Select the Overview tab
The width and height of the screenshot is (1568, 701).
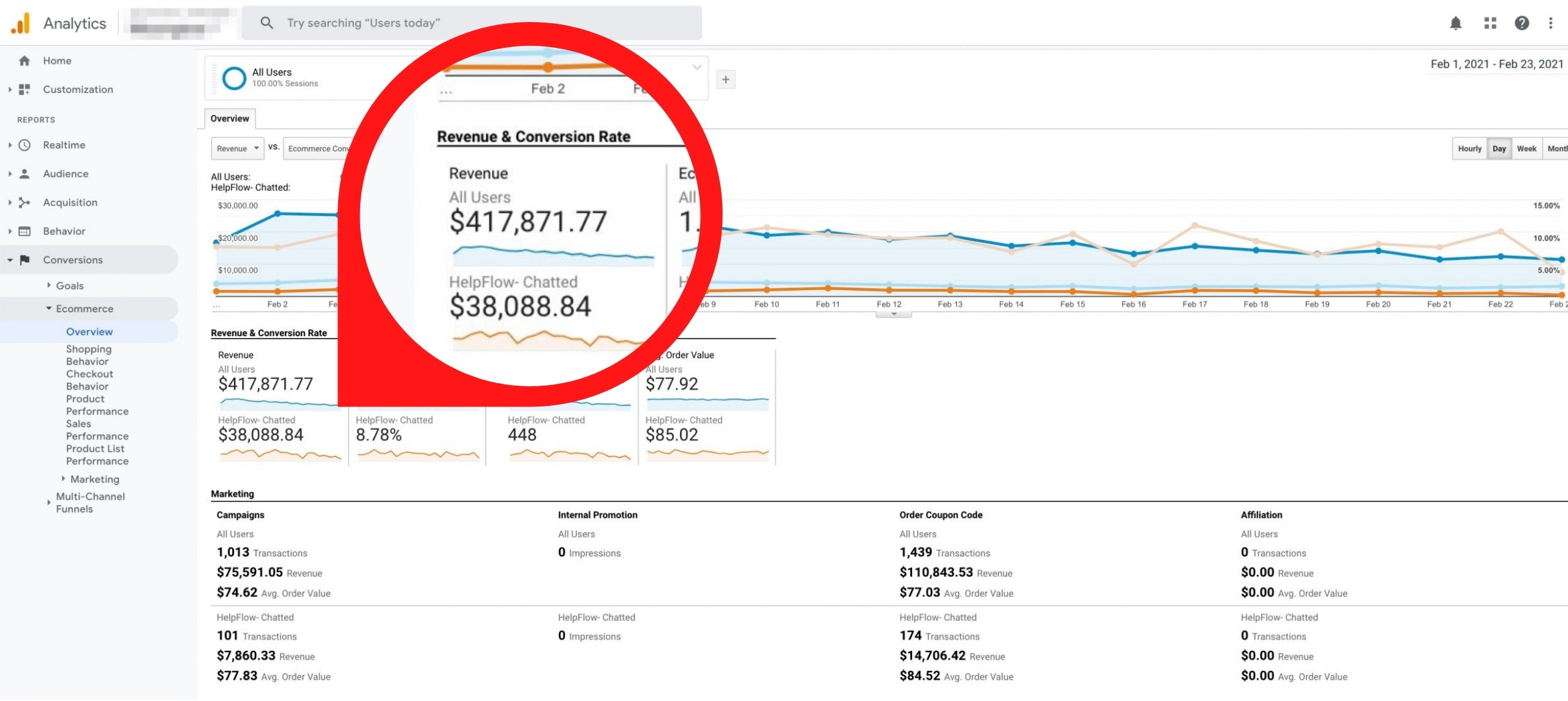tap(230, 119)
